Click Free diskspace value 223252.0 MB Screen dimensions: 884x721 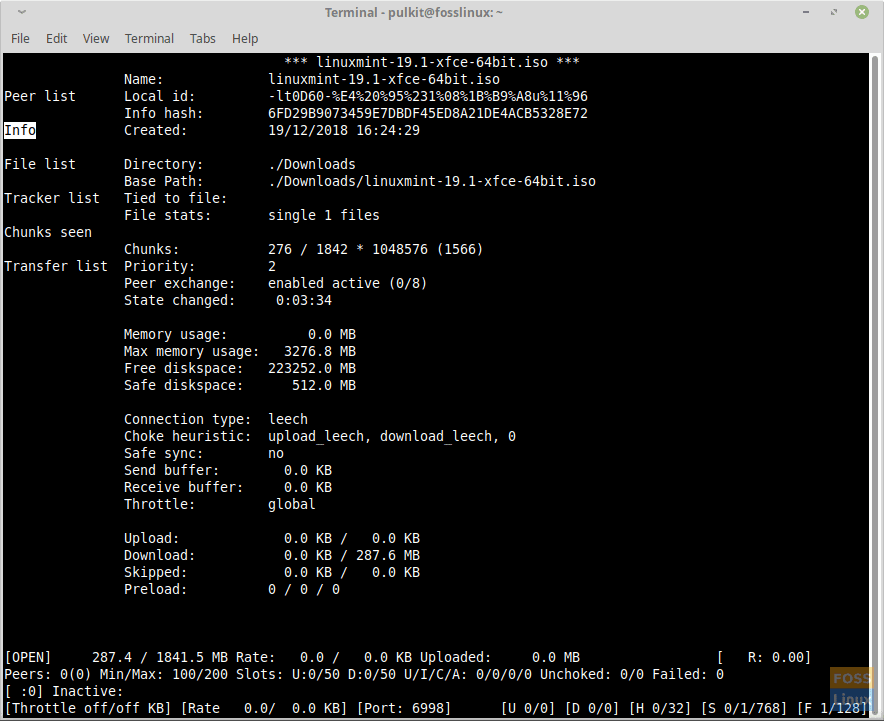(x=312, y=368)
